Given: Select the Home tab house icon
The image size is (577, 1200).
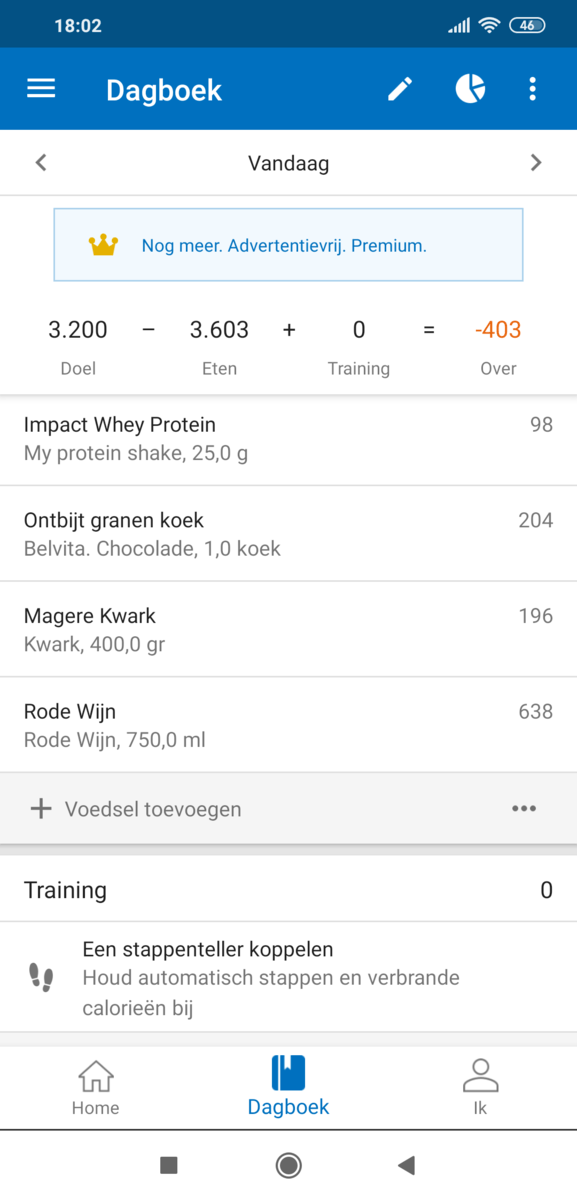Looking at the screenshot, I should pyautogui.click(x=95, y=1074).
